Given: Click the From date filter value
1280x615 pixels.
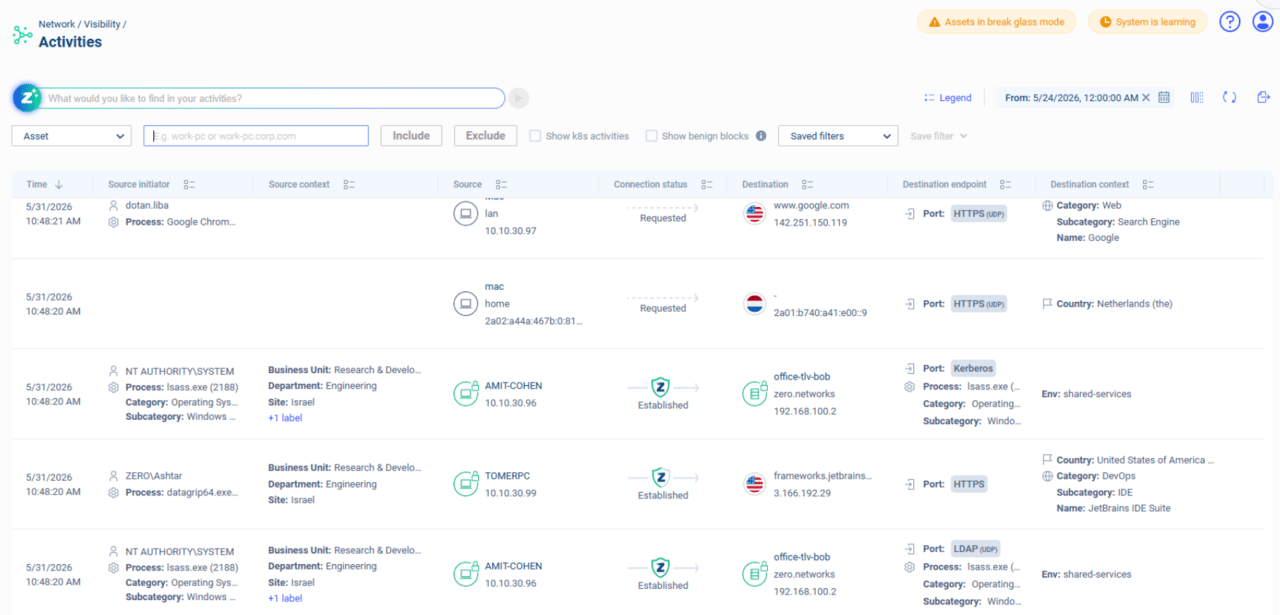Looking at the screenshot, I should (x=1072, y=98).
